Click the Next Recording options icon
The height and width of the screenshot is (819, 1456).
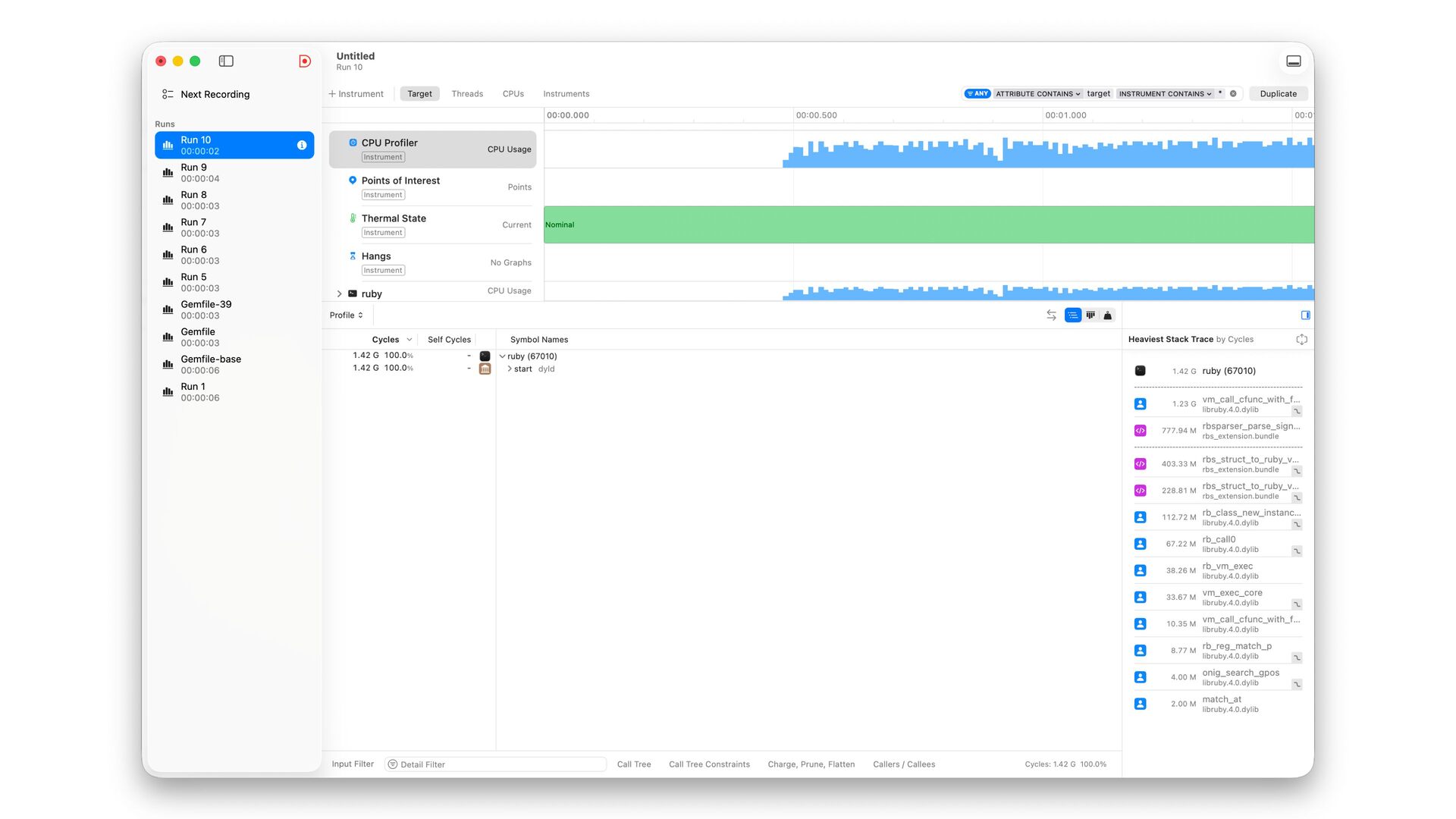[x=168, y=95]
